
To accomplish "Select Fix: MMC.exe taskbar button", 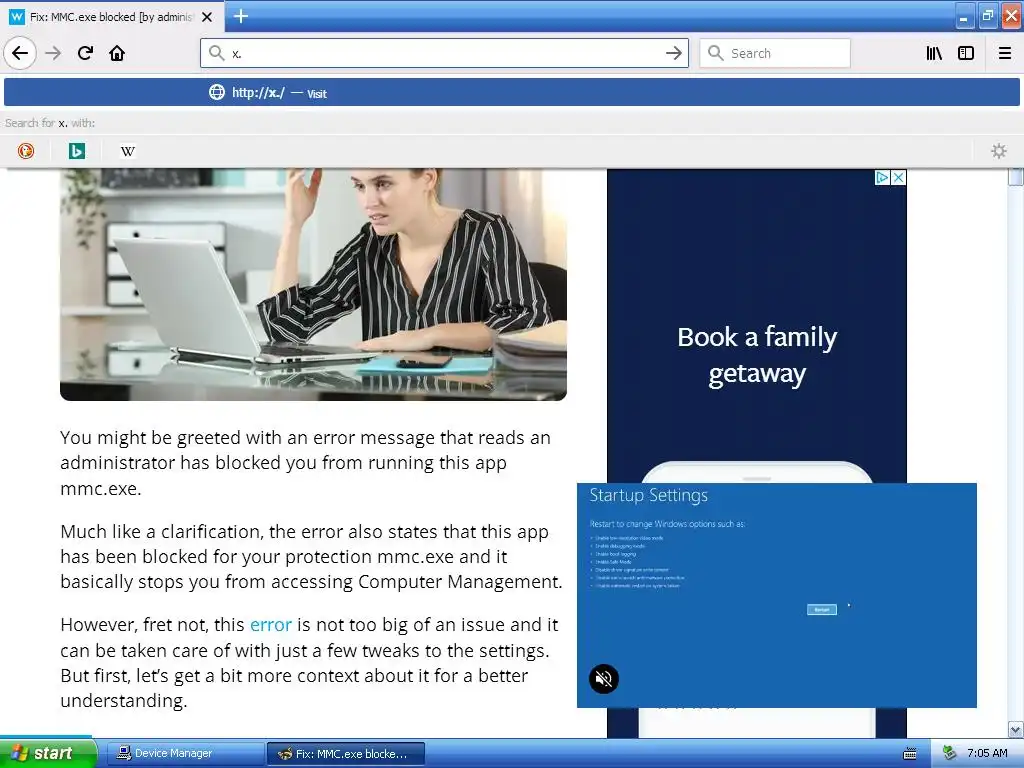I will pos(346,753).
